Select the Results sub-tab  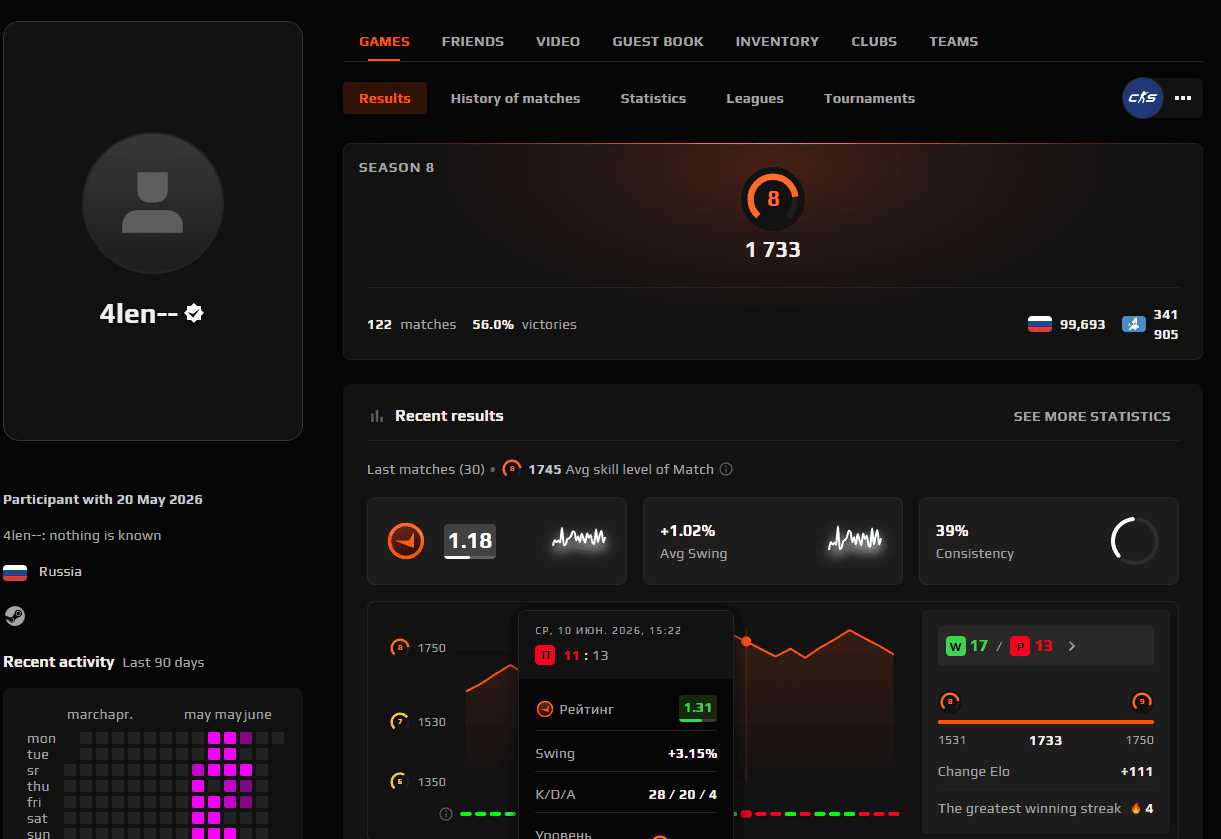(x=385, y=98)
